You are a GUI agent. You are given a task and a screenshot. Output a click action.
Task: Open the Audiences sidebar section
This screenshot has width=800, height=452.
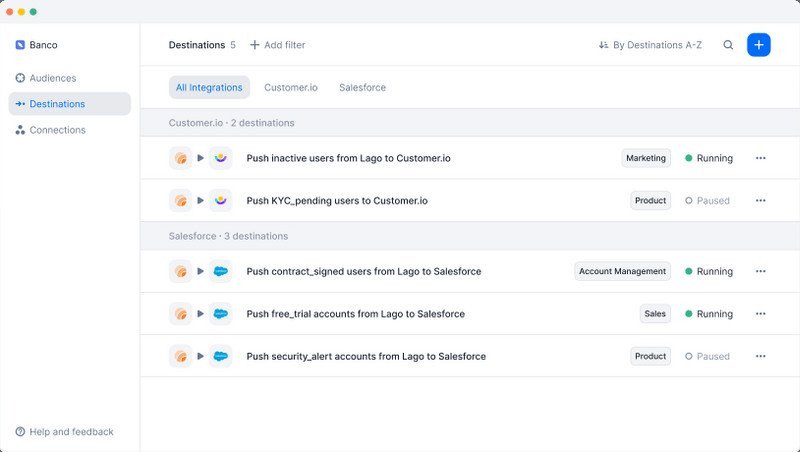click(52, 78)
